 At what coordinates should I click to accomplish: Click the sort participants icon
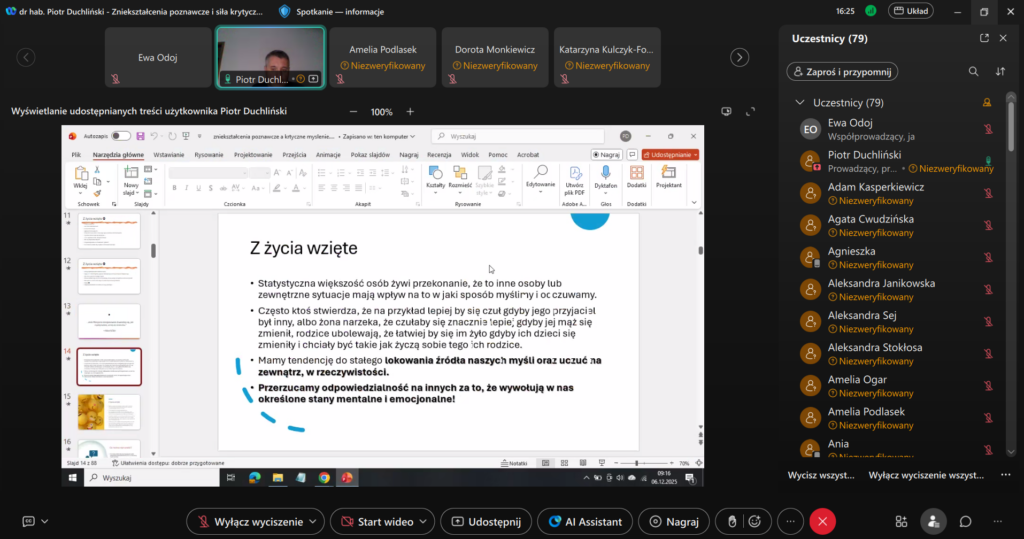pos(1000,72)
